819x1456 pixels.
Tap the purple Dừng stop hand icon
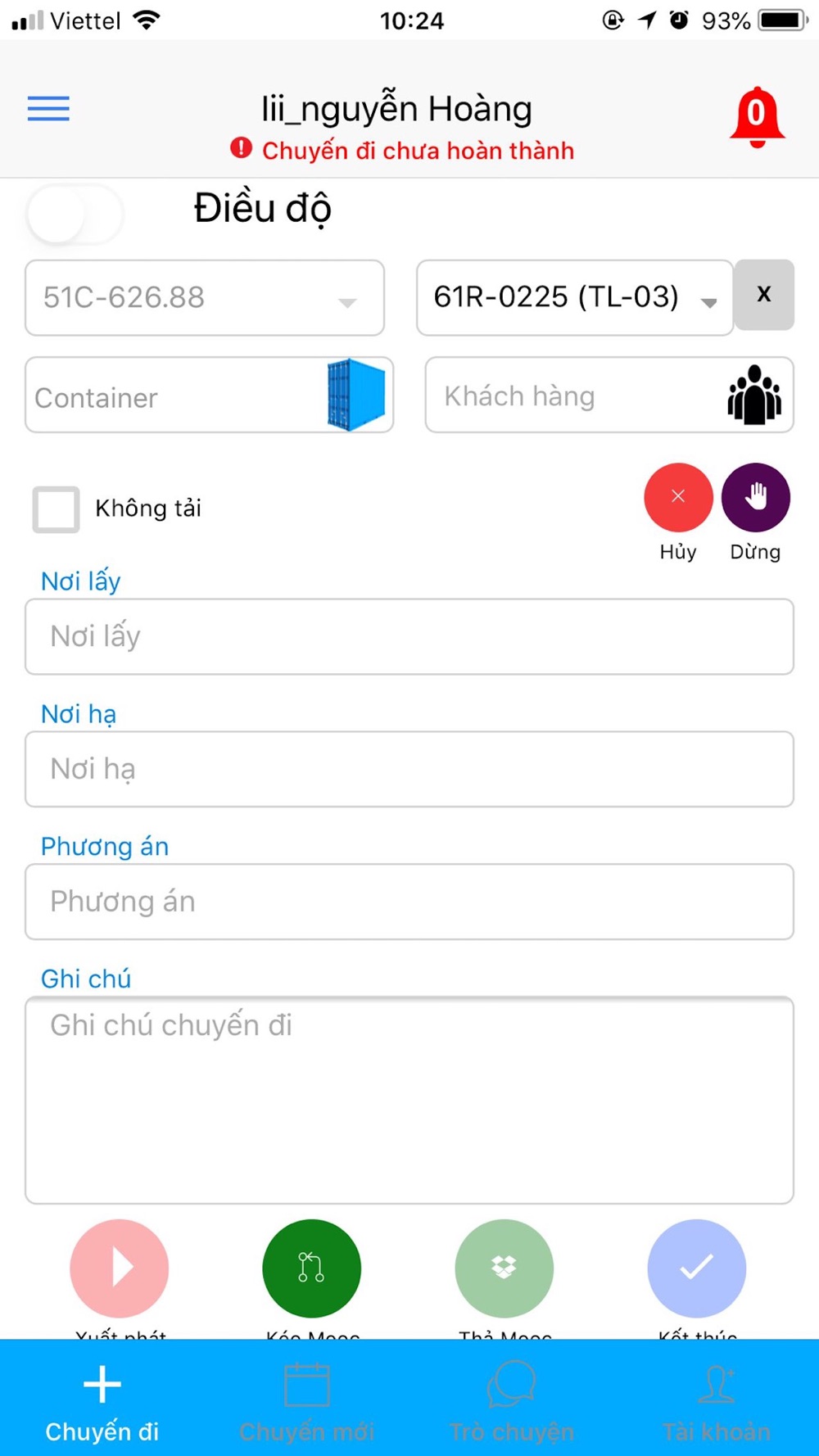click(x=756, y=497)
